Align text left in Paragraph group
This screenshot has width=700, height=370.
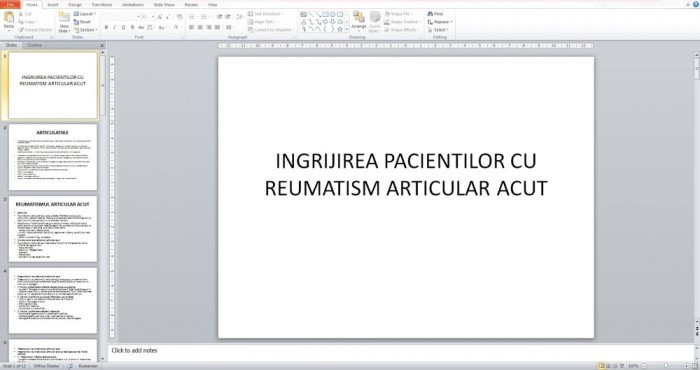pos(192,27)
